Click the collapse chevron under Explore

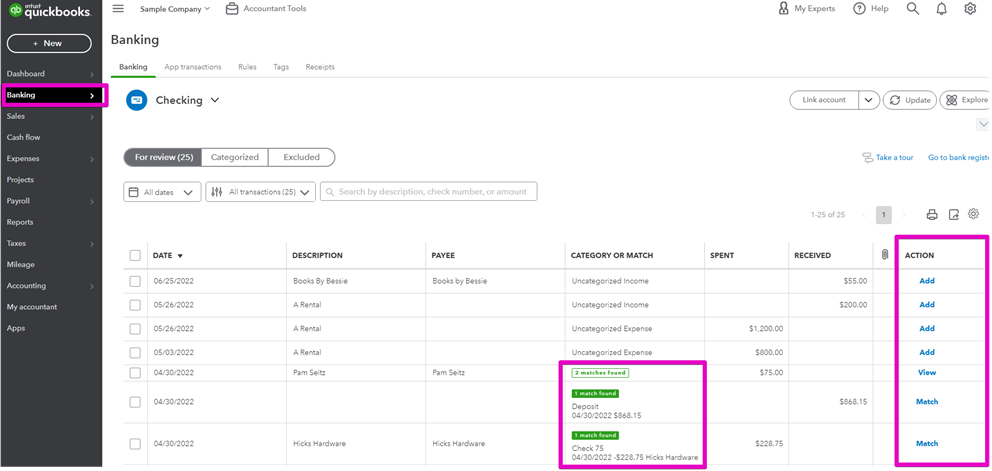[x=983, y=124]
